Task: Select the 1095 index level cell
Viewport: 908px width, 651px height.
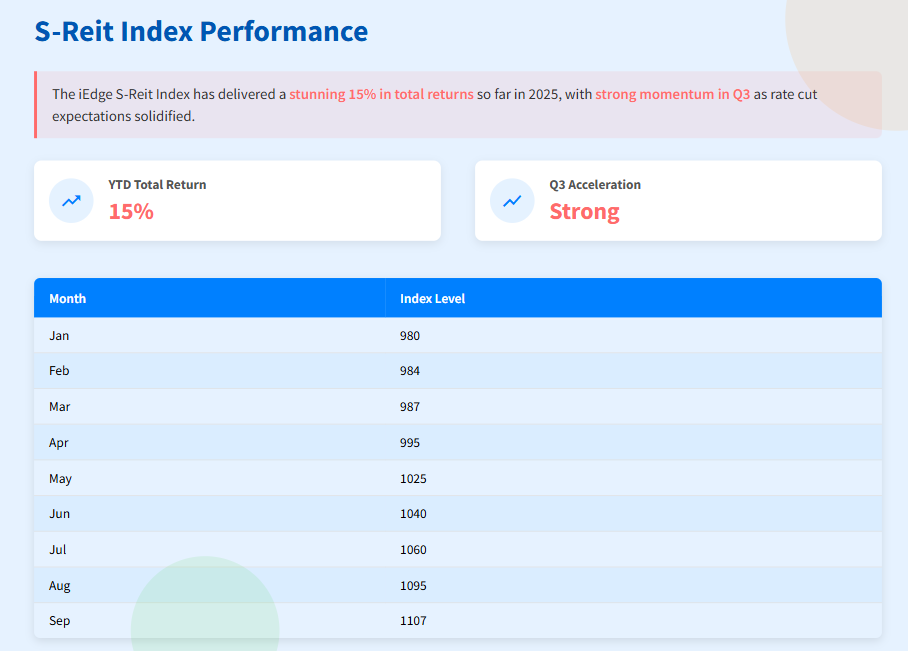Action: tap(634, 586)
